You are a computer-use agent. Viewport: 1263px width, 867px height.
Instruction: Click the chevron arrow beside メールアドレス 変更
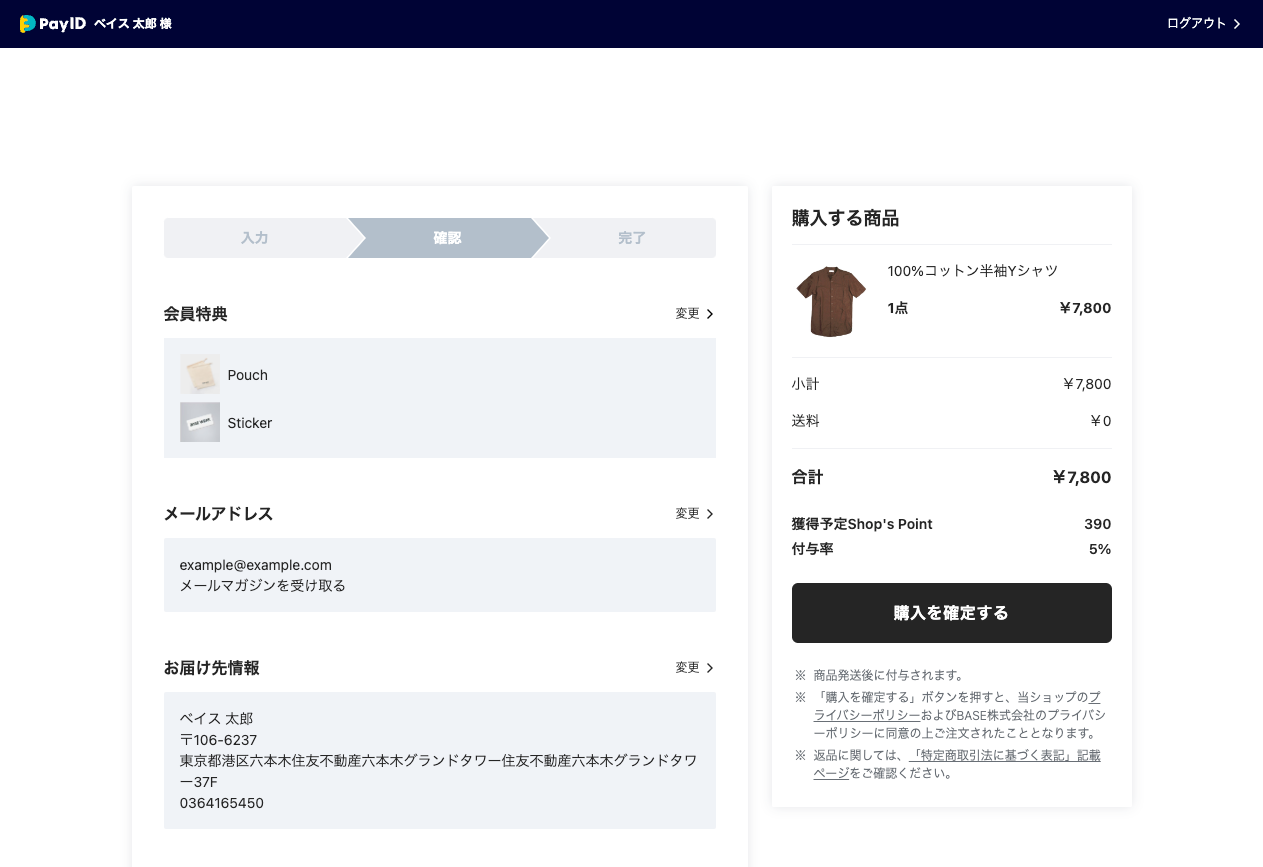click(710, 514)
